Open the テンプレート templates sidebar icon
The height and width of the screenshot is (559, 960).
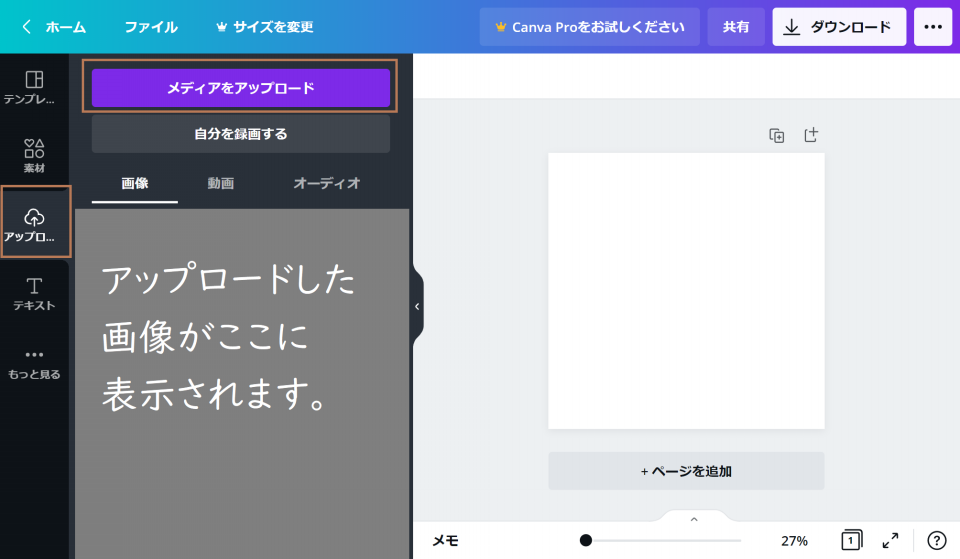(34, 87)
